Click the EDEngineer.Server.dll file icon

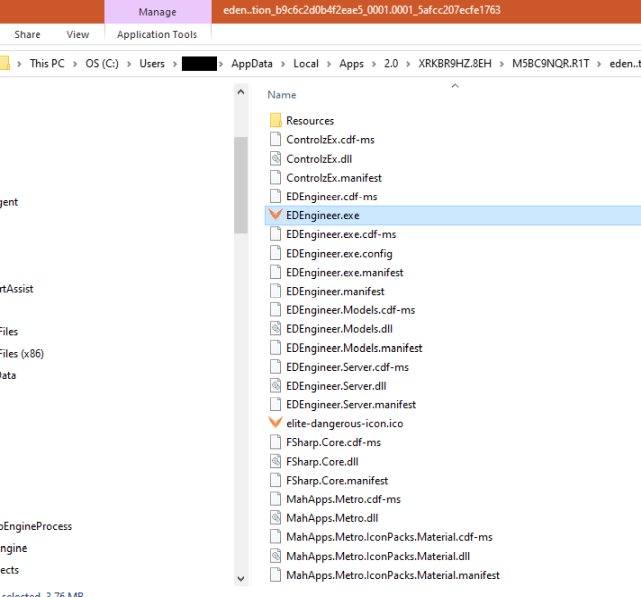click(x=276, y=385)
